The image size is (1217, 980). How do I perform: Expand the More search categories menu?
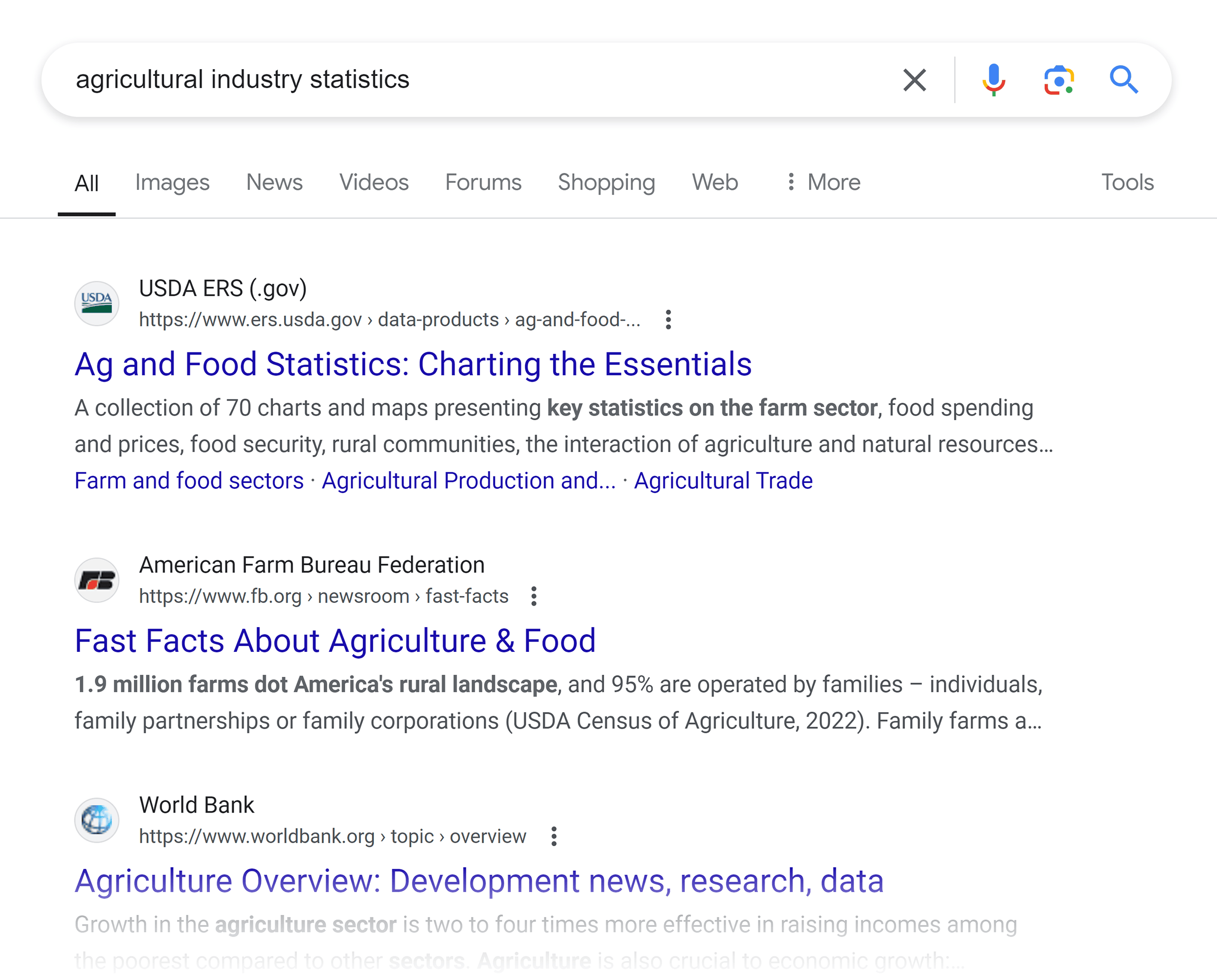(826, 182)
